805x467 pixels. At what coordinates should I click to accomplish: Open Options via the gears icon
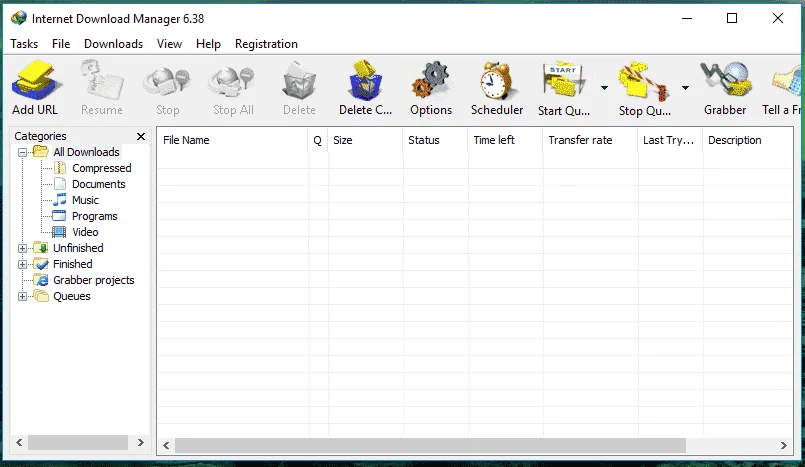[x=430, y=80]
